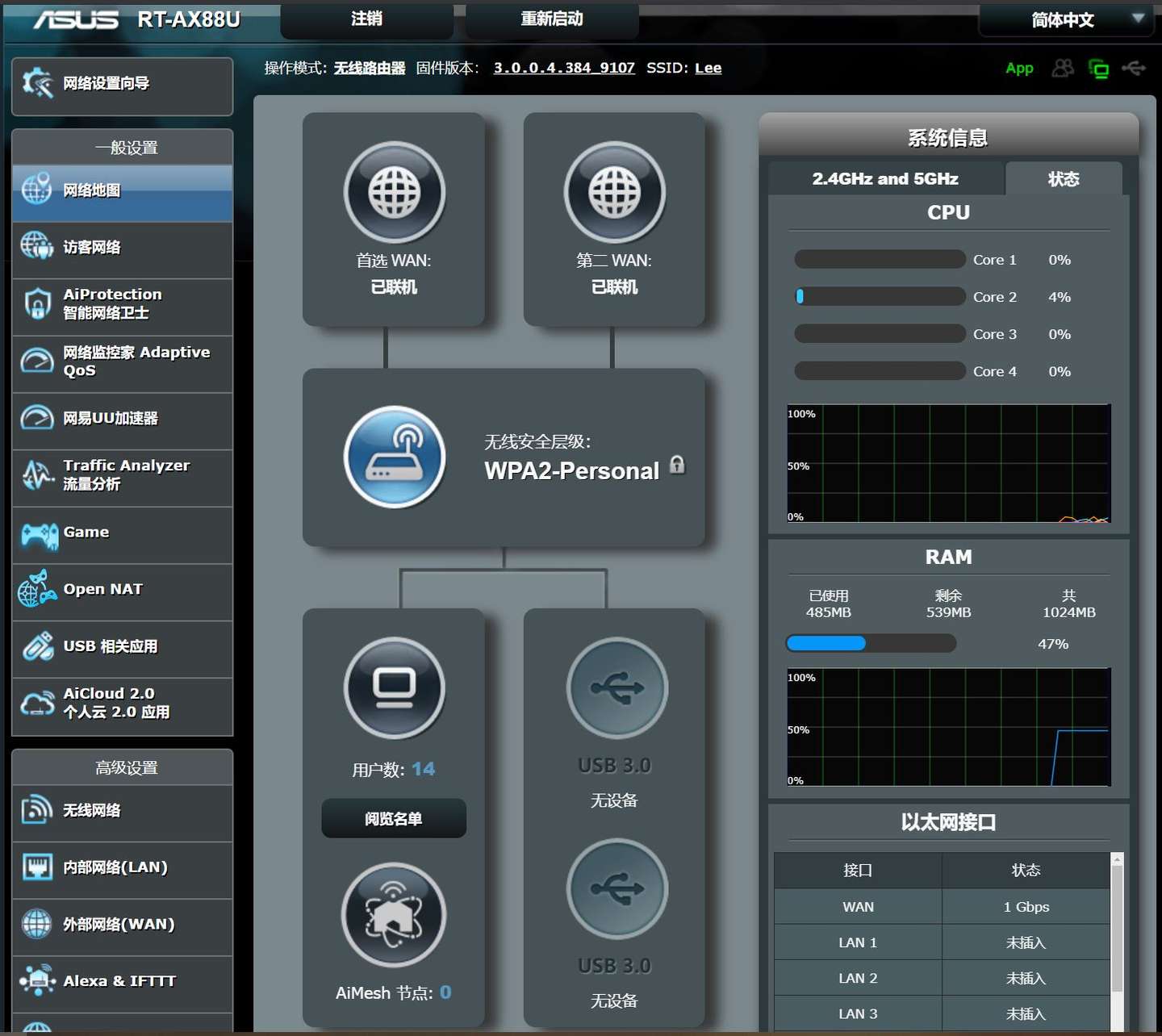Click the WPA2-Personal security level text

[571, 470]
